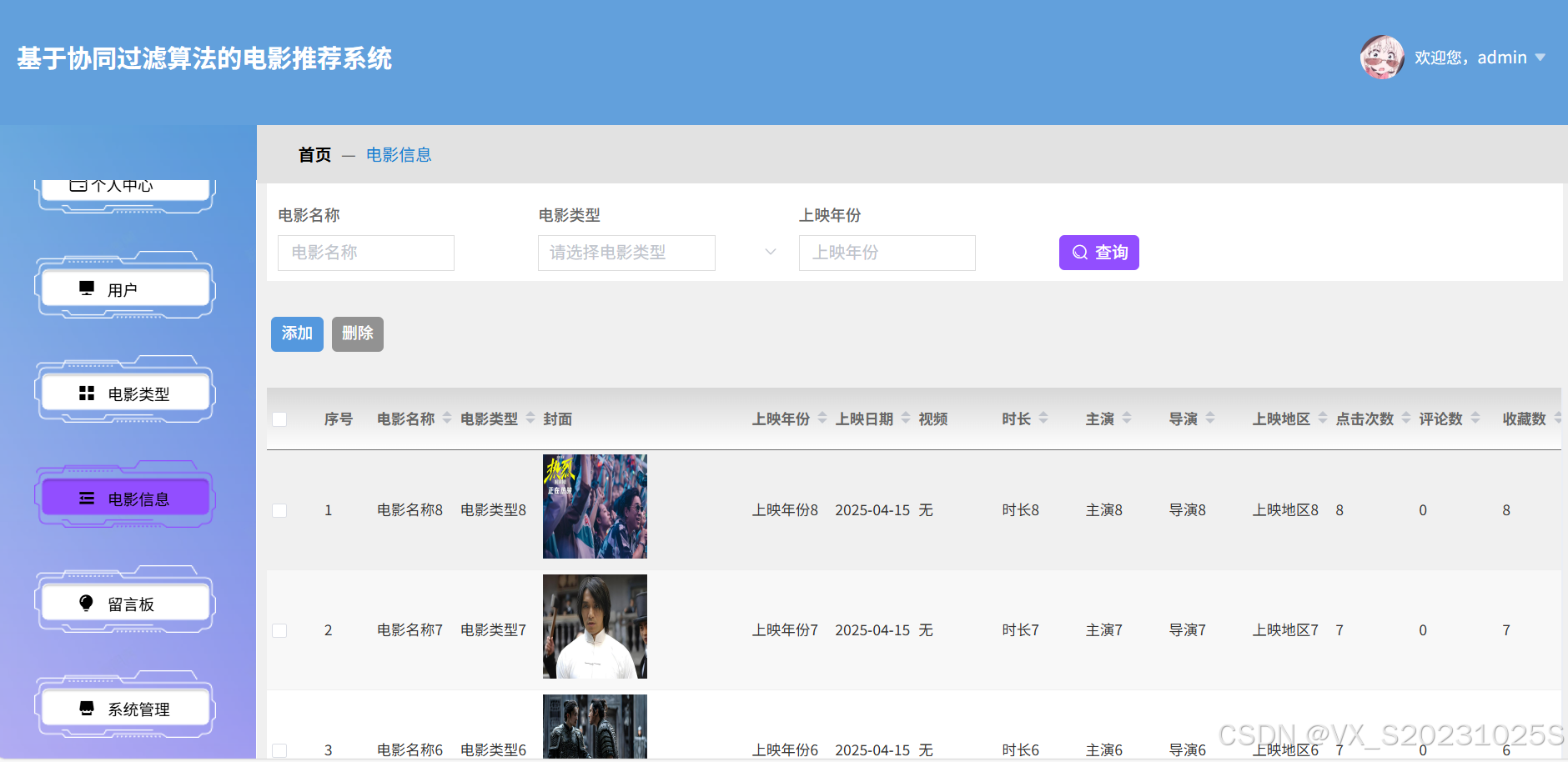Click the grid icon beside 电影类型
Image resolution: width=1568 pixels, height=762 pixels.
87,393
